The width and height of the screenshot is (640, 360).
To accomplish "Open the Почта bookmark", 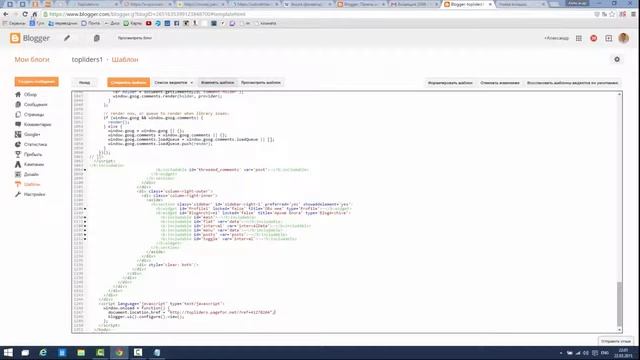I will tap(91, 23).
